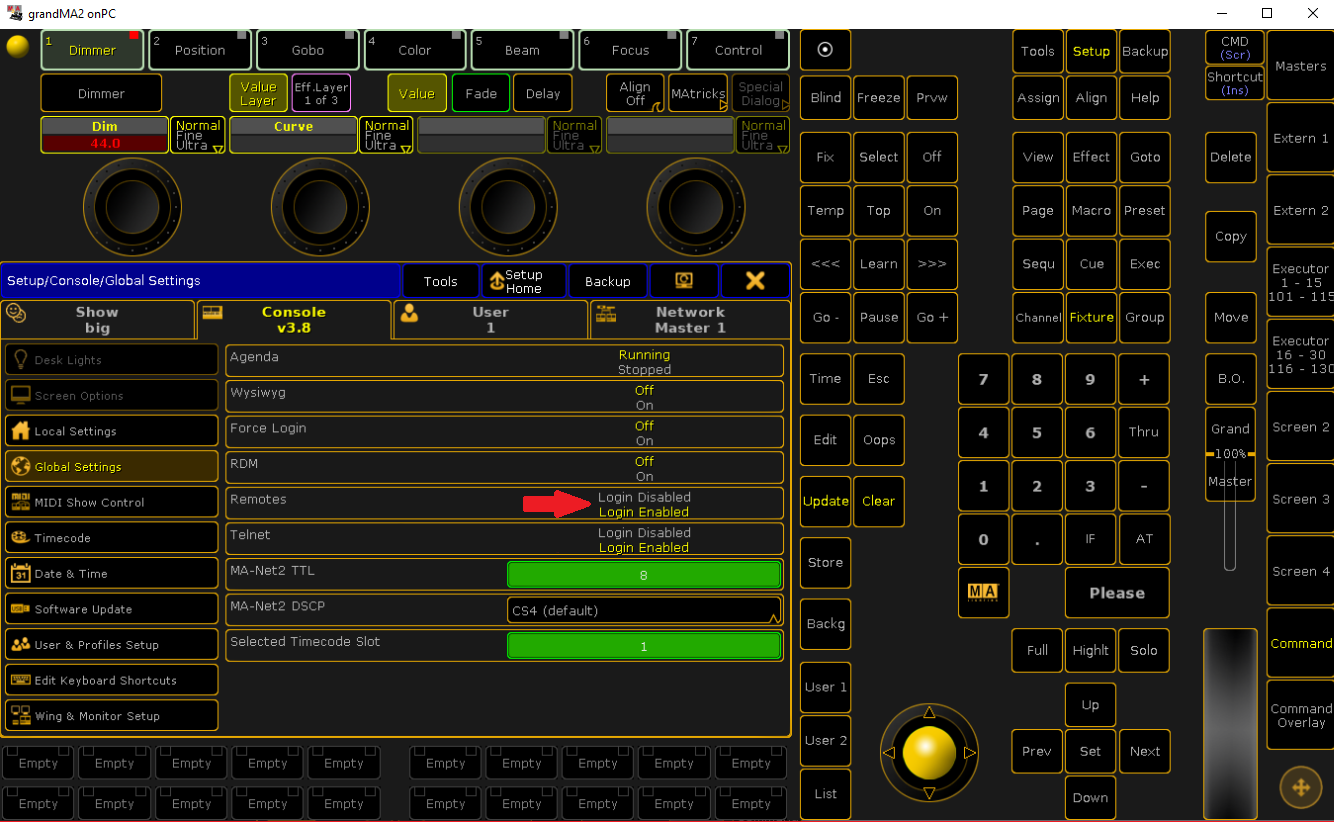Open Dim encoder Normal/Fine/Ultra resolution menu
Image resolution: width=1334 pixels, height=822 pixels.
tap(197, 135)
